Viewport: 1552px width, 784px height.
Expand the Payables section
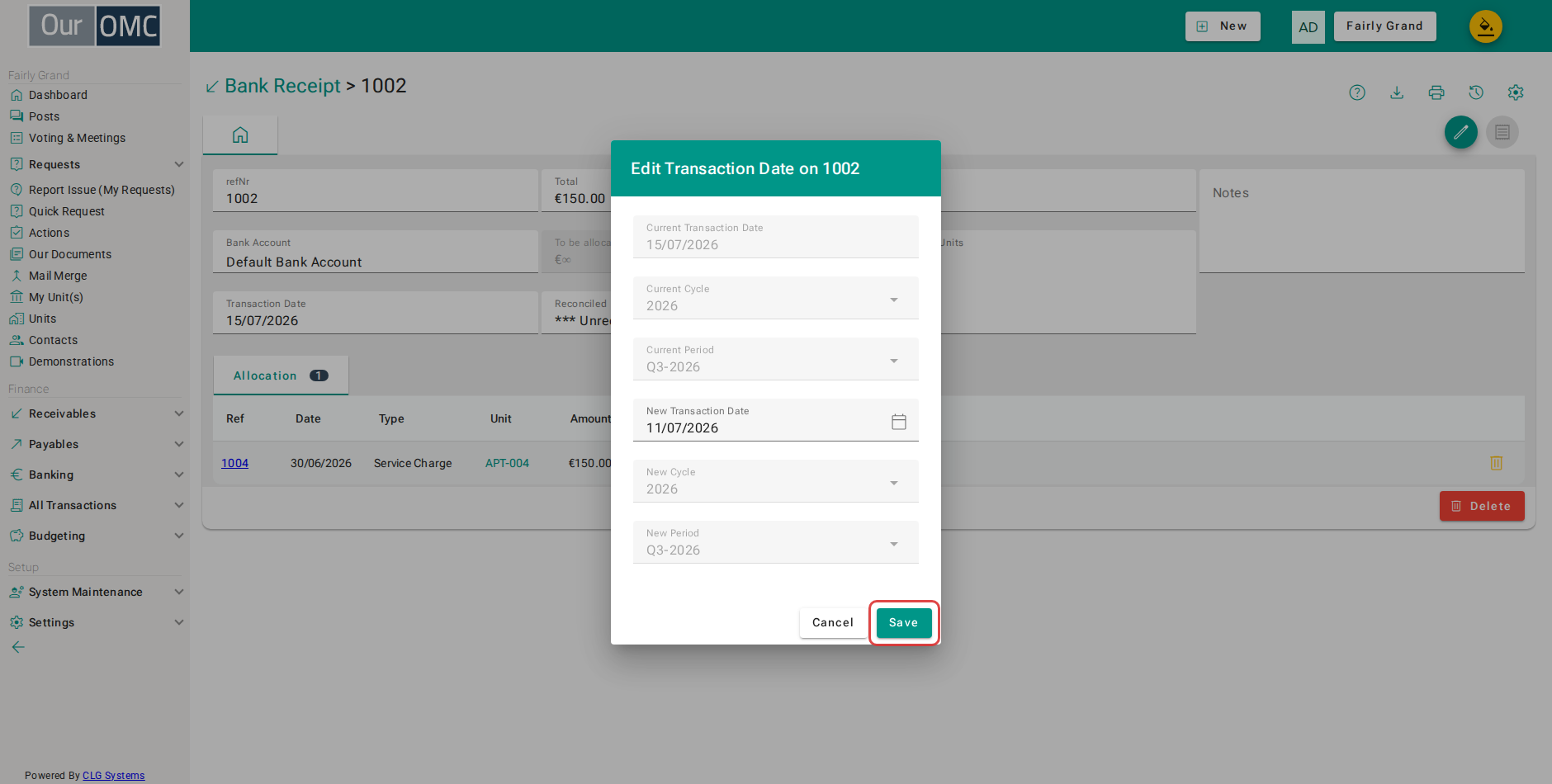point(95,444)
